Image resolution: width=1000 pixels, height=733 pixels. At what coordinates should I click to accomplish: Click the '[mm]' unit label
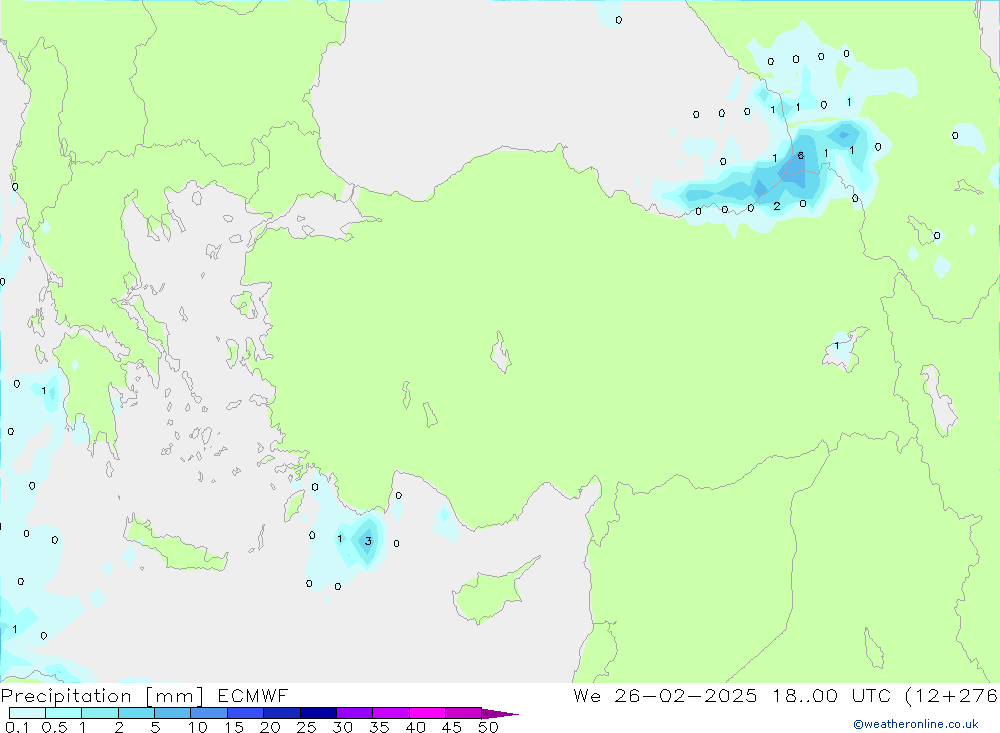point(175,696)
